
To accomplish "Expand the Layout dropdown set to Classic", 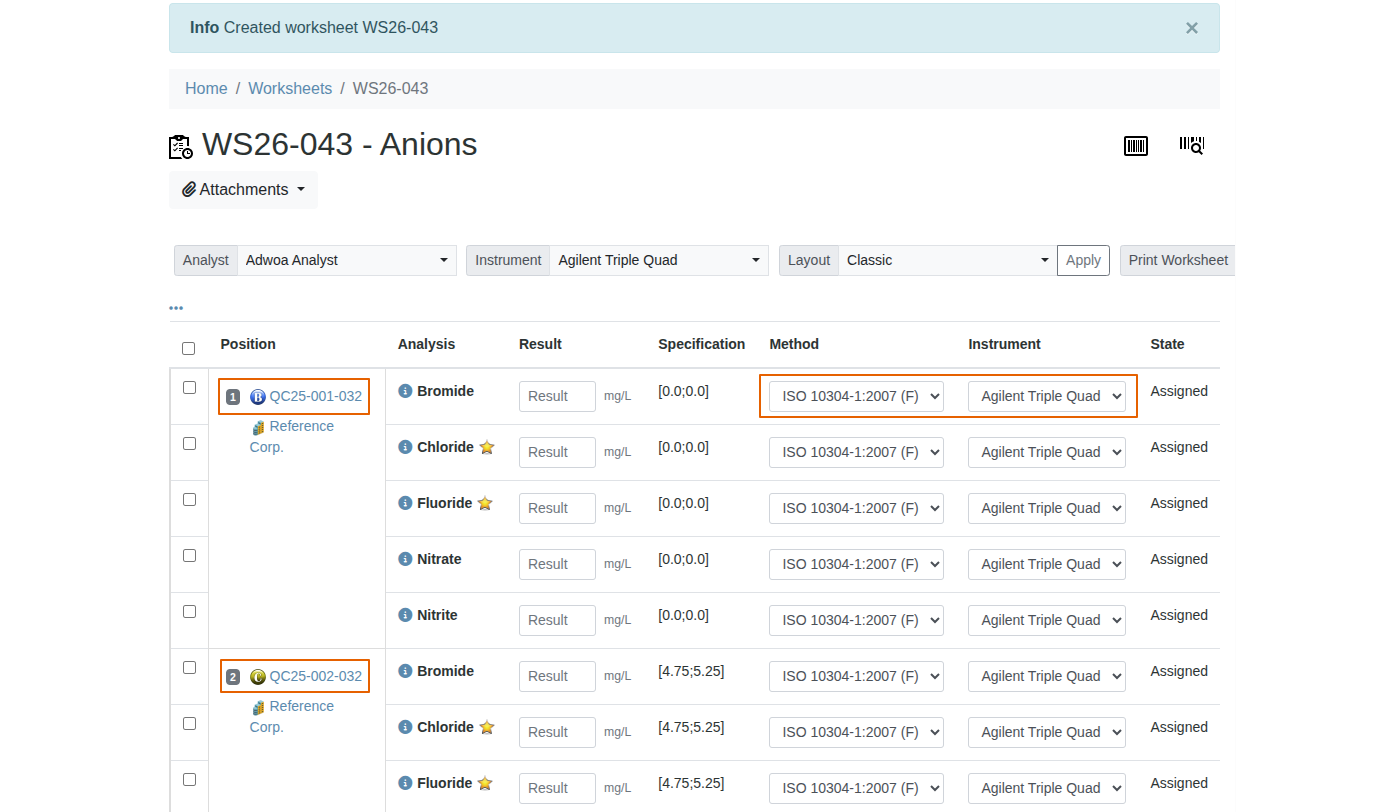I will [x=946, y=260].
